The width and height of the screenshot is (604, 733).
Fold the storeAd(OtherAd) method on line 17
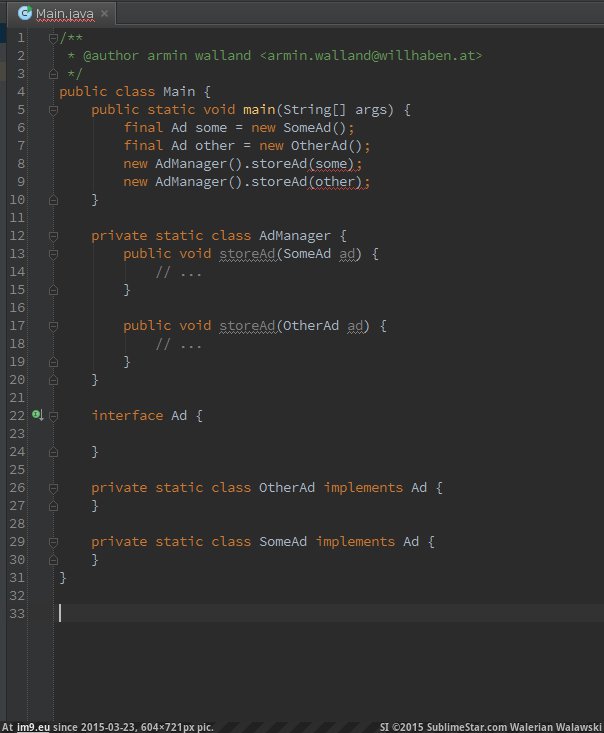click(54, 325)
